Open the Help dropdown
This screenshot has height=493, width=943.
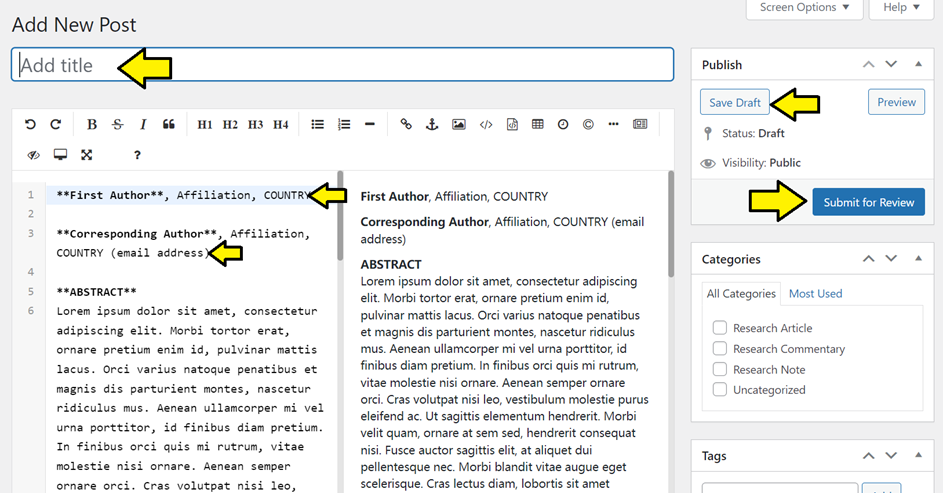pyautogui.click(x=901, y=8)
